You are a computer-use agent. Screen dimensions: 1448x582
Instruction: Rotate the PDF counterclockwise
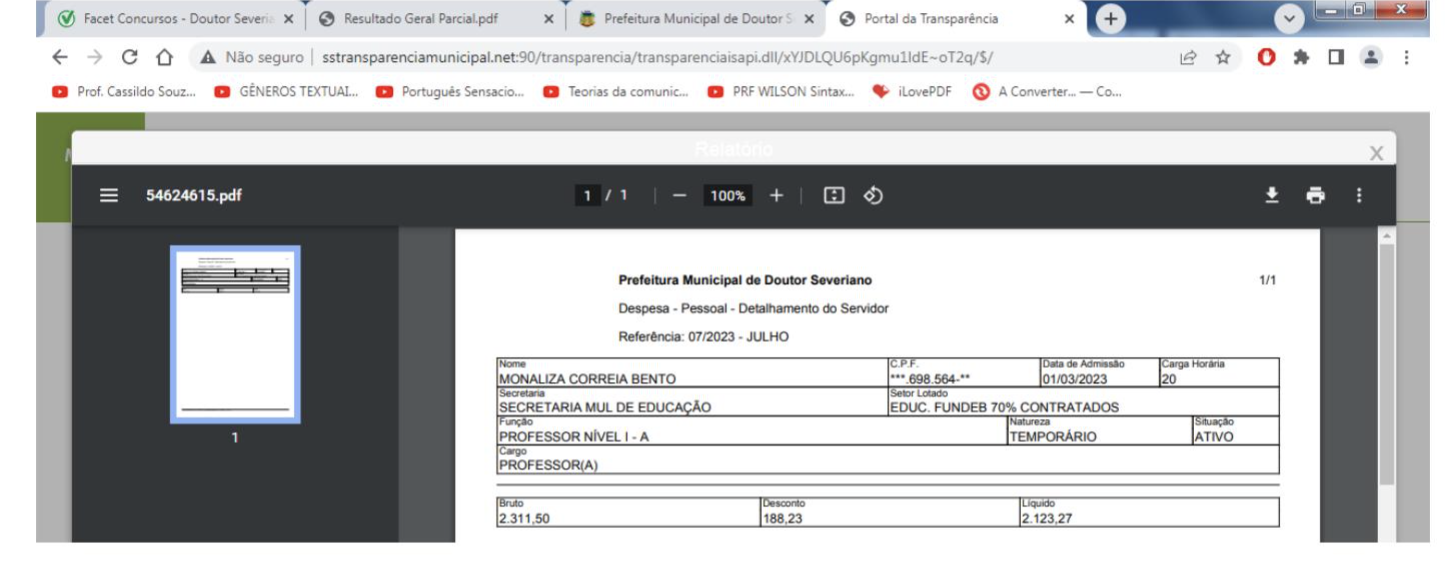pyautogui.click(x=873, y=196)
